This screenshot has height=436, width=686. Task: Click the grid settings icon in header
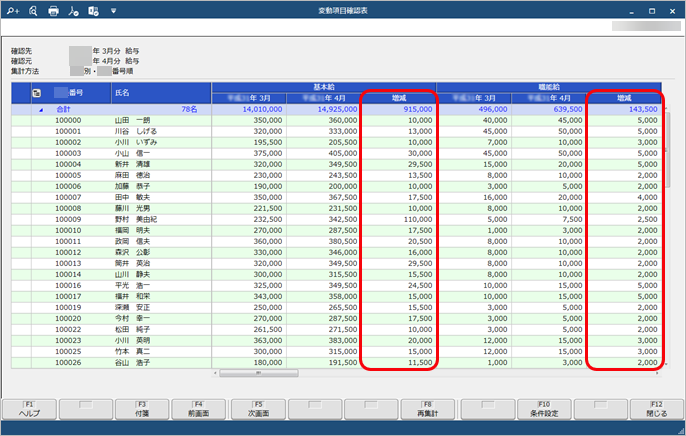click(36, 92)
